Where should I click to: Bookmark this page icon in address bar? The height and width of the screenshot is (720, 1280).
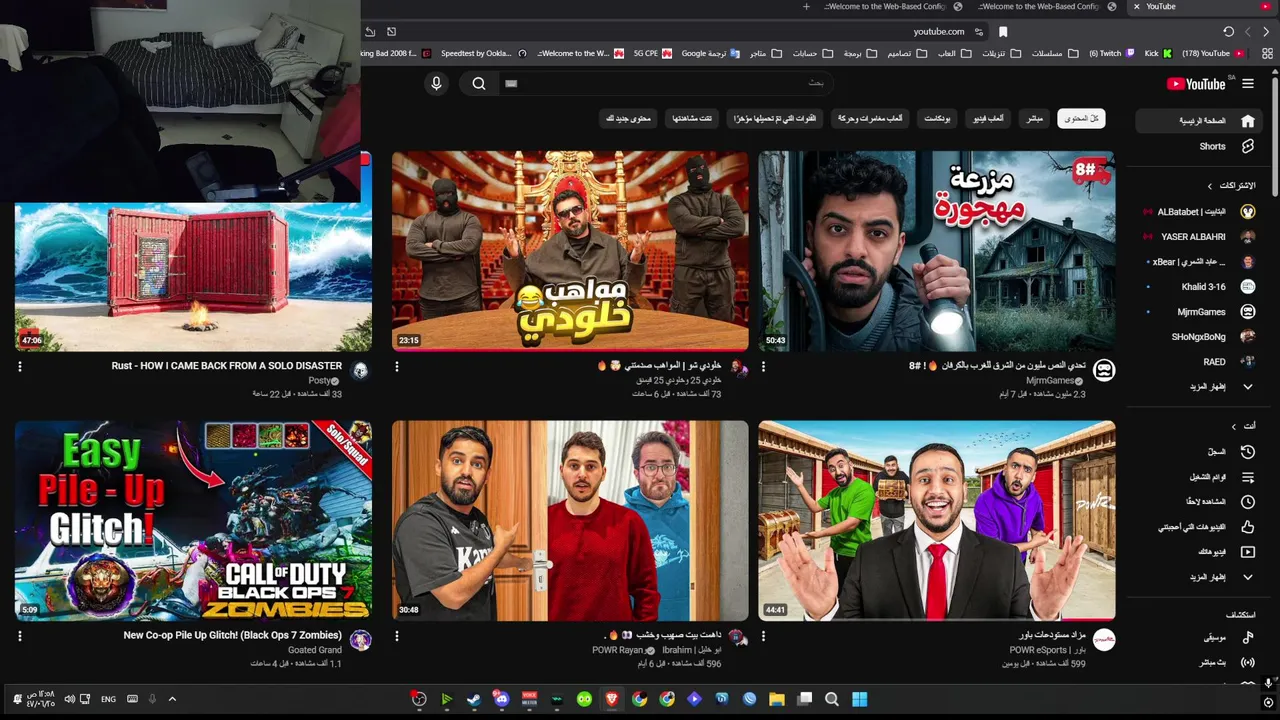1003,32
